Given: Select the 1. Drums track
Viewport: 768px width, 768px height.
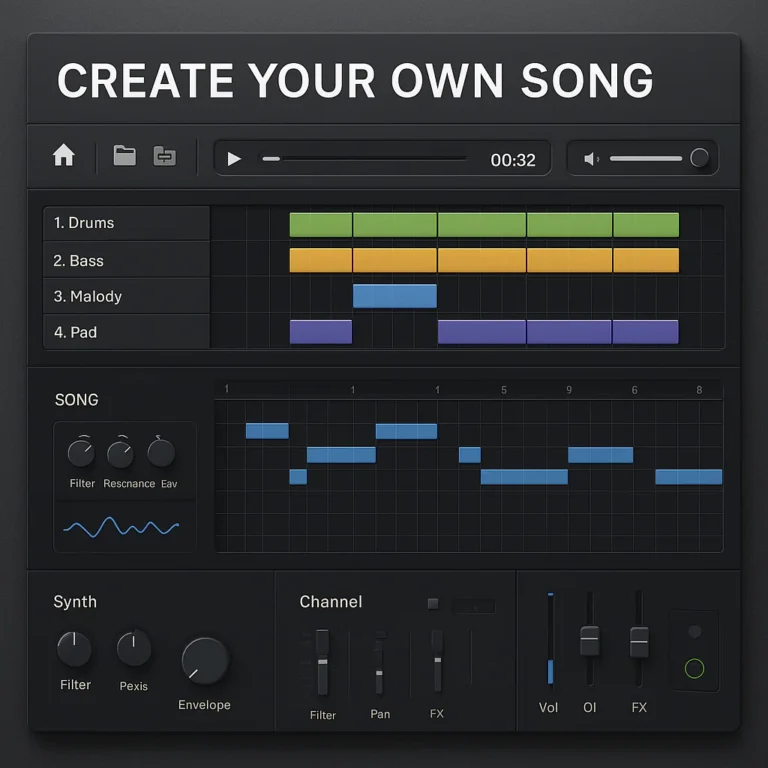Looking at the screenshot, I should point(126,223).
